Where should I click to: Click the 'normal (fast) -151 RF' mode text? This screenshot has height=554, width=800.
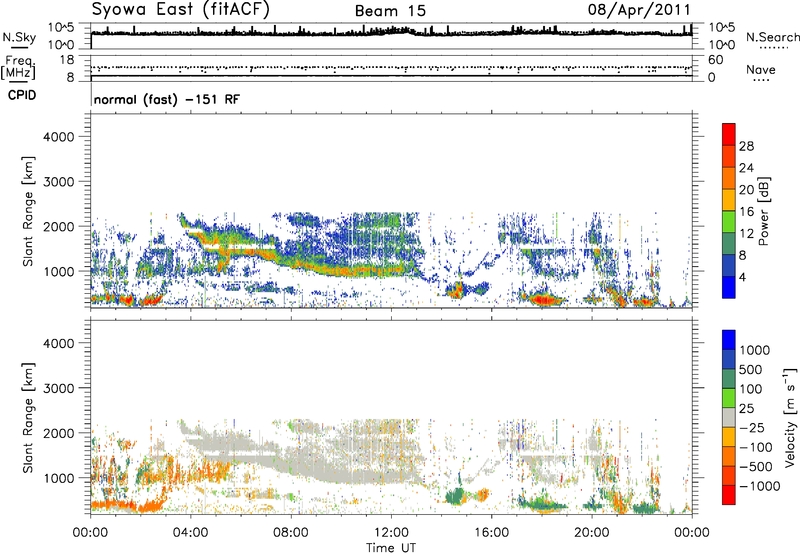click(166, 99)
